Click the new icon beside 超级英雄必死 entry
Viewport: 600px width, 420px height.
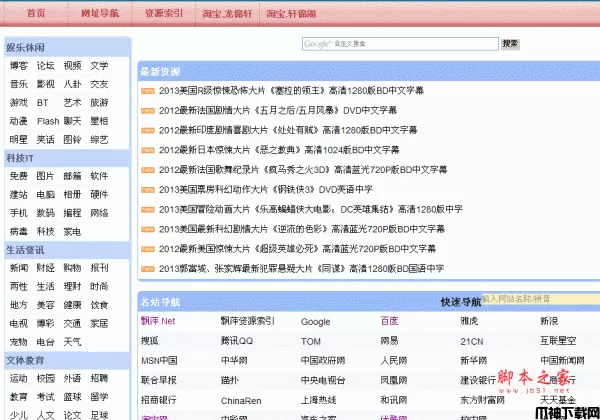[148, 249]
